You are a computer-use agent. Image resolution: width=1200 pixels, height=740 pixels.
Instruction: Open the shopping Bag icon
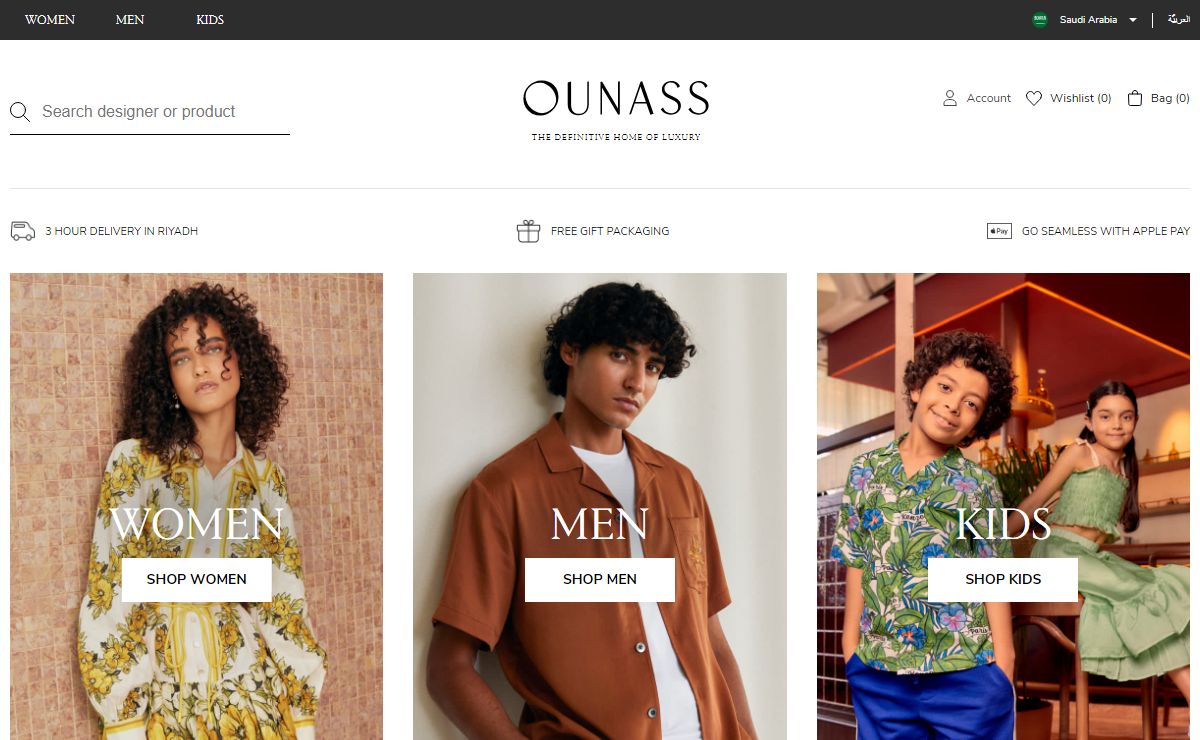tap(1135, 98)
